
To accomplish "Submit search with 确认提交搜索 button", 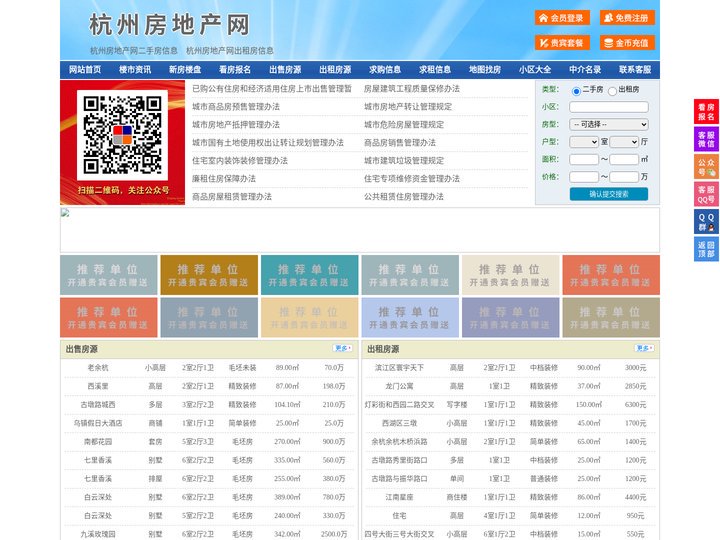I will (x=609, y=194).
